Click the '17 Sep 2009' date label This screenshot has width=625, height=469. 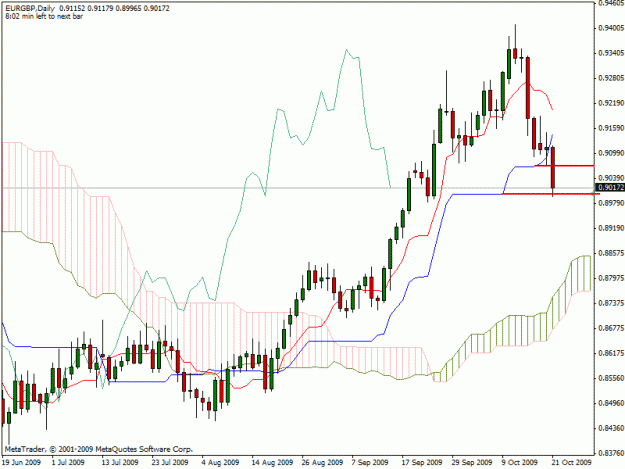click(x=422, y=462)
